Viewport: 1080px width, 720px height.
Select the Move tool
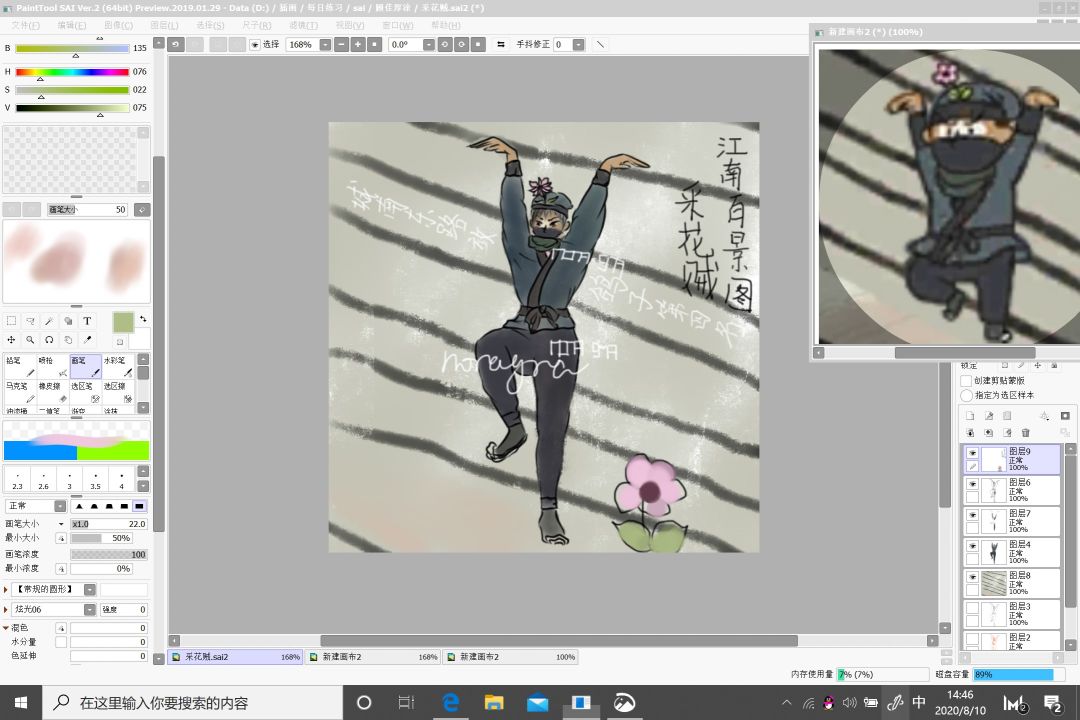[x=11, y=340]
